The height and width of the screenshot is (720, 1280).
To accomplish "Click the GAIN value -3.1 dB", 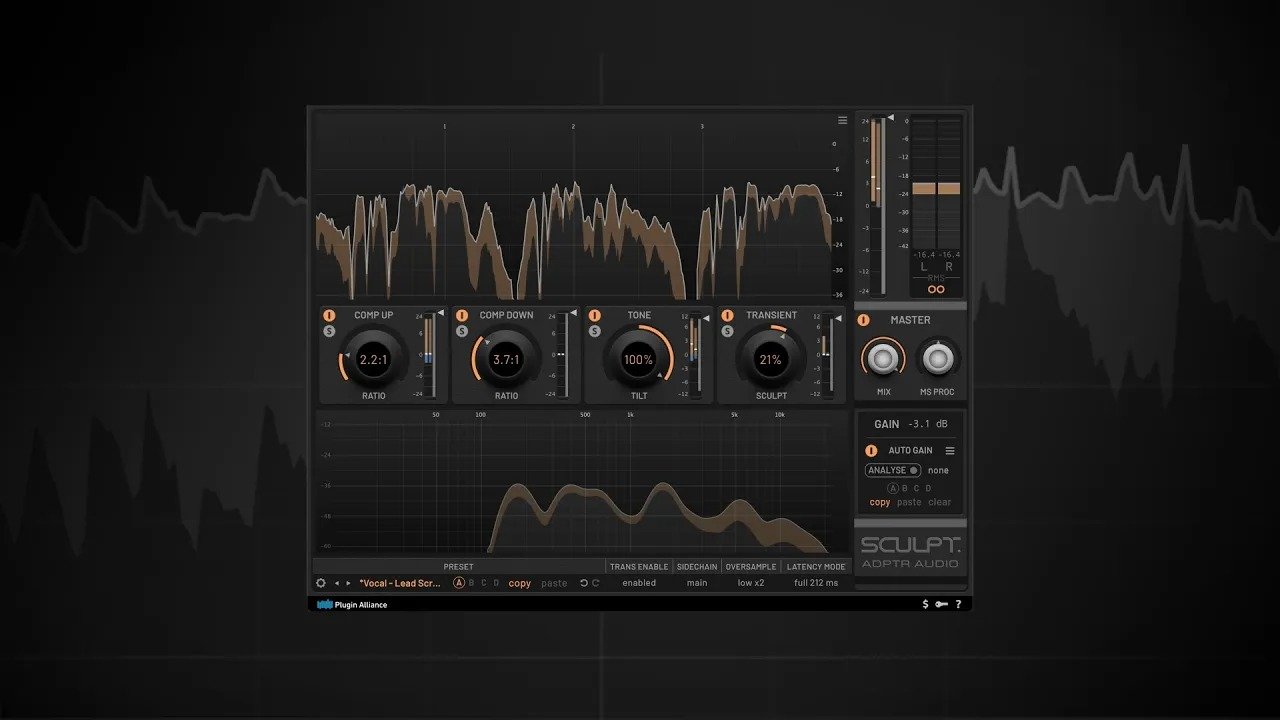I will tap(928, 424).
